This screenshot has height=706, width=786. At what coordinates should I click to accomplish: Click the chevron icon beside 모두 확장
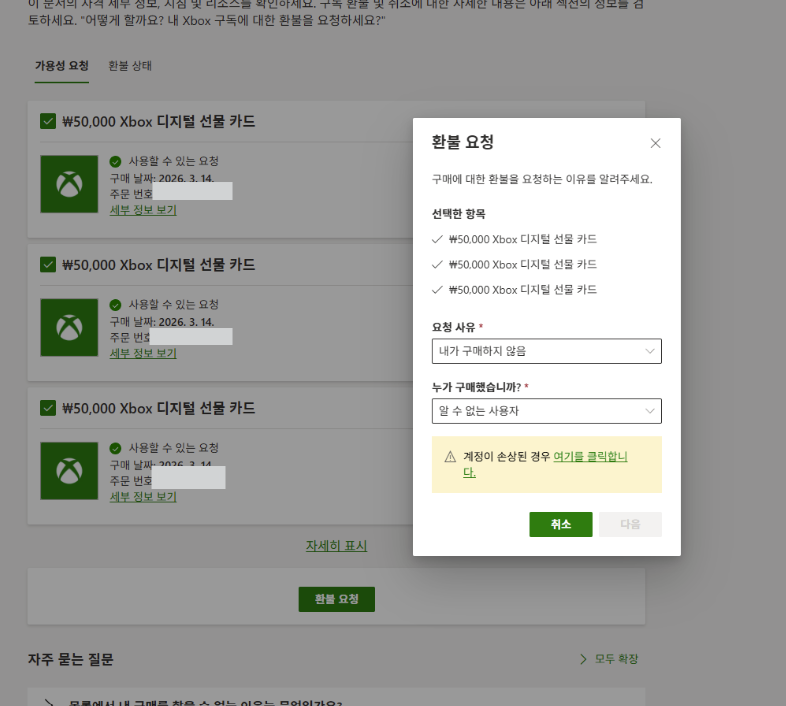583,659
